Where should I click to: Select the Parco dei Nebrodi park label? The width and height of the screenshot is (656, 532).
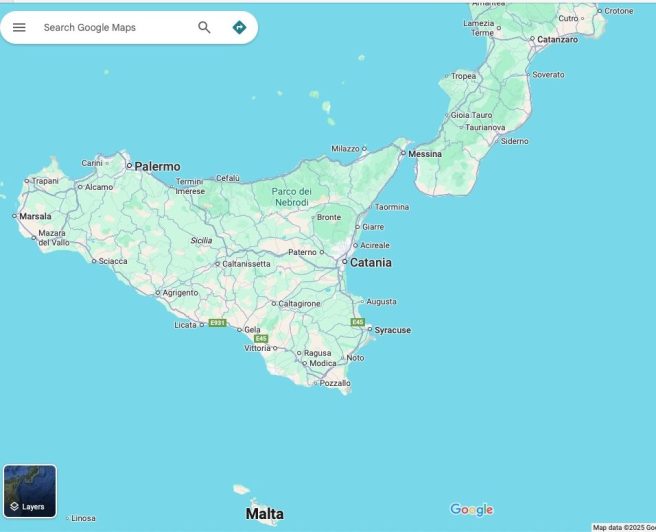tap(292, 196)
